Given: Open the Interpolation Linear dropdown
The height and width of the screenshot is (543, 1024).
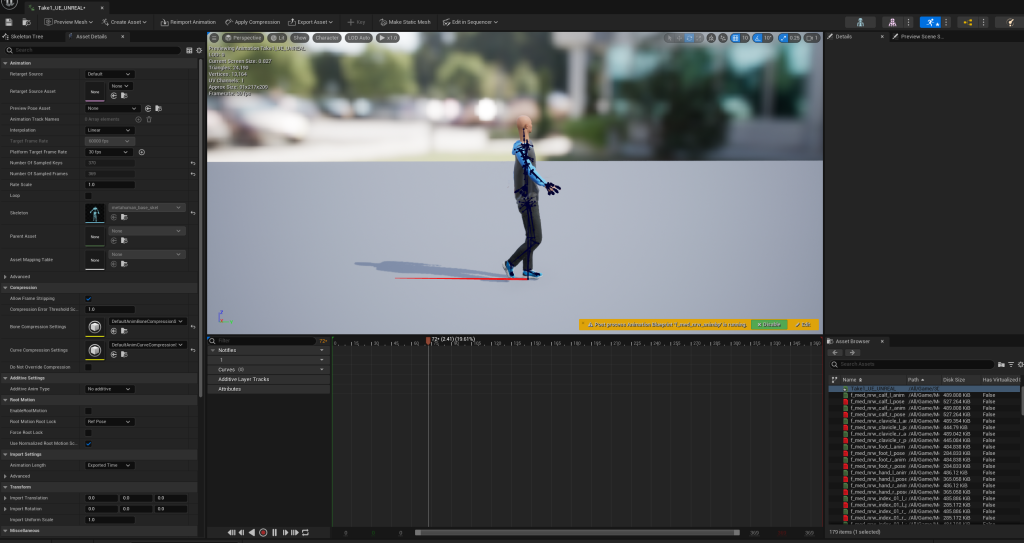Looking at the screenshot, I should pyautogui.click(x=109, y=130).
